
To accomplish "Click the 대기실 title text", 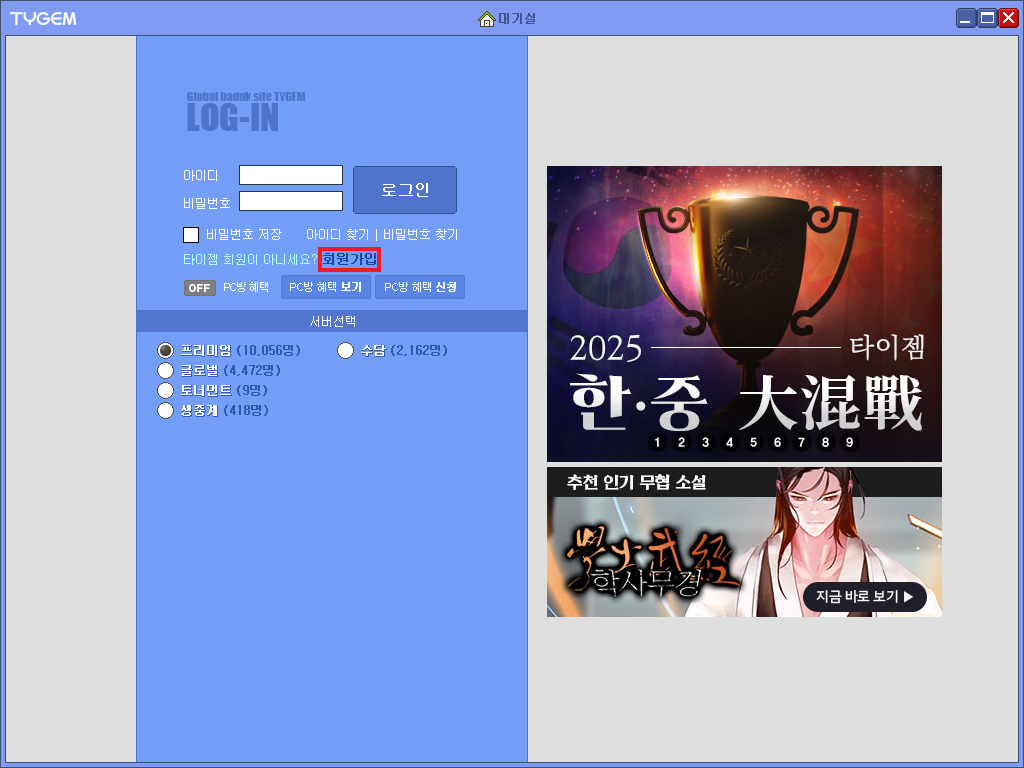I will coord(517,19).
